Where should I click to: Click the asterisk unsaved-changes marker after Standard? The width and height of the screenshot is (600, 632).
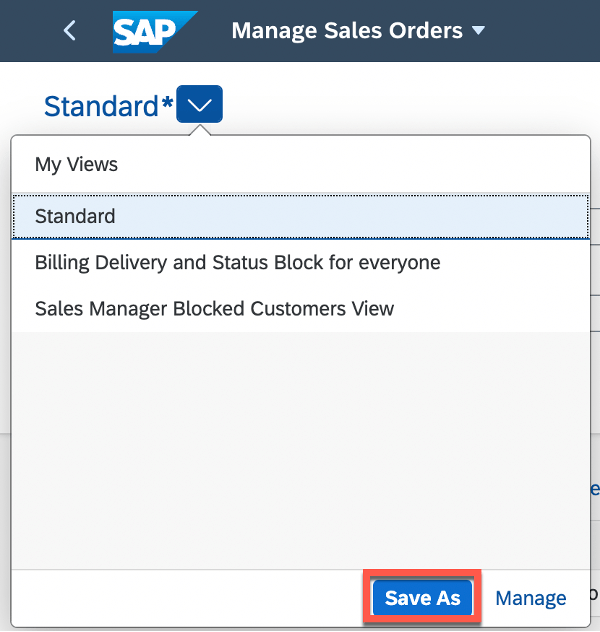tap(167, 103)
